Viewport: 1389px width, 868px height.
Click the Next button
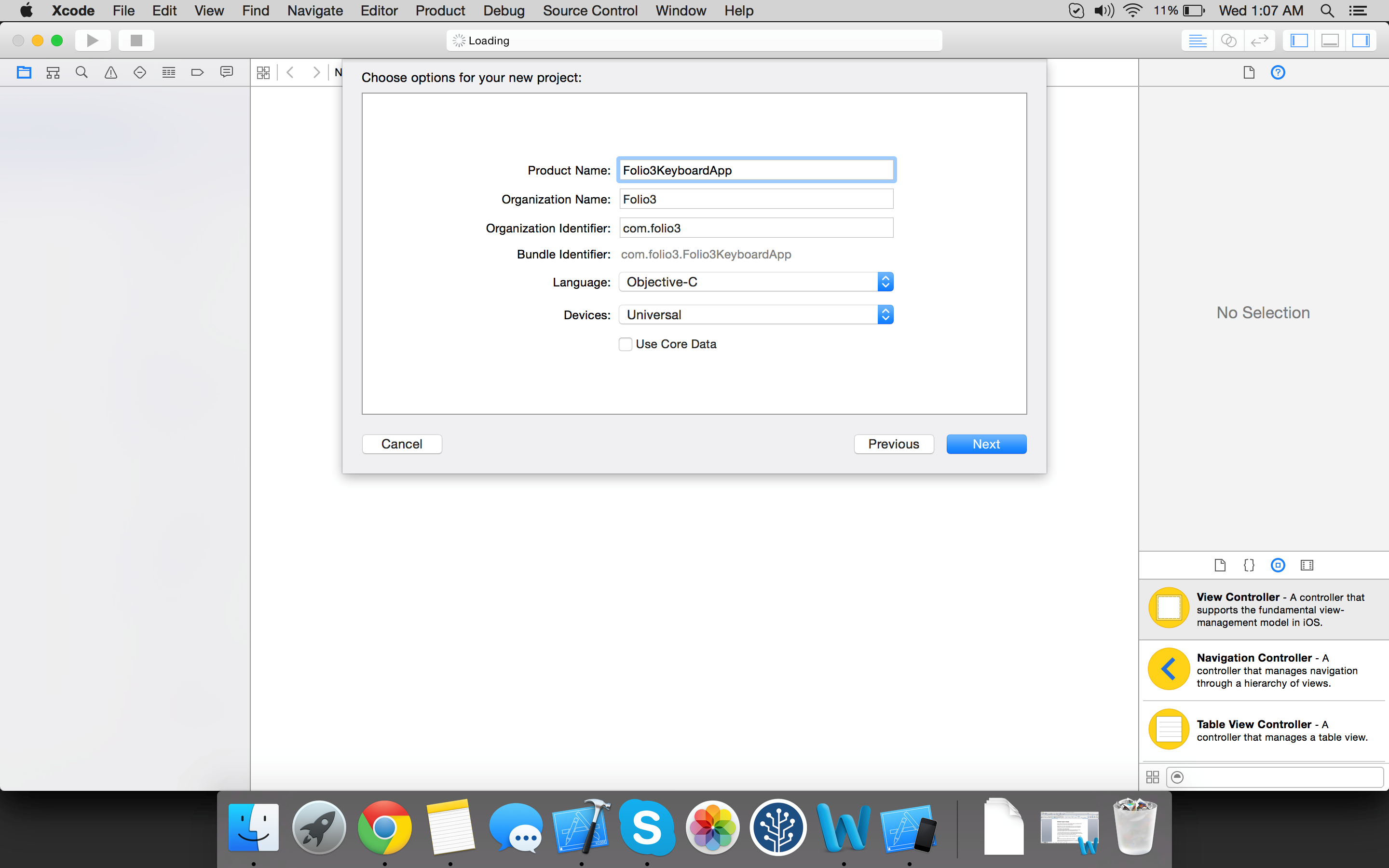(985, 443)
